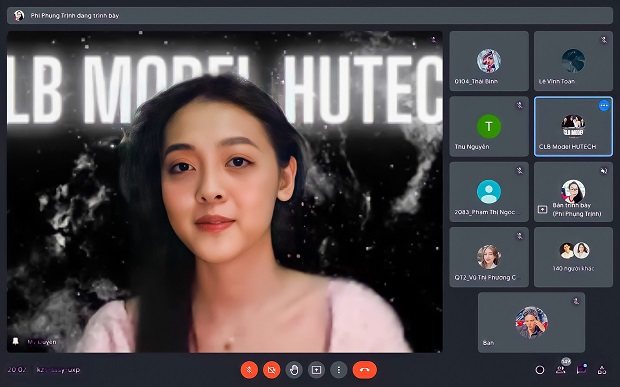620x387 pixels.
Task: Click the 0104_Thai Binh profile avatar
Action: [x=489, y=61]
